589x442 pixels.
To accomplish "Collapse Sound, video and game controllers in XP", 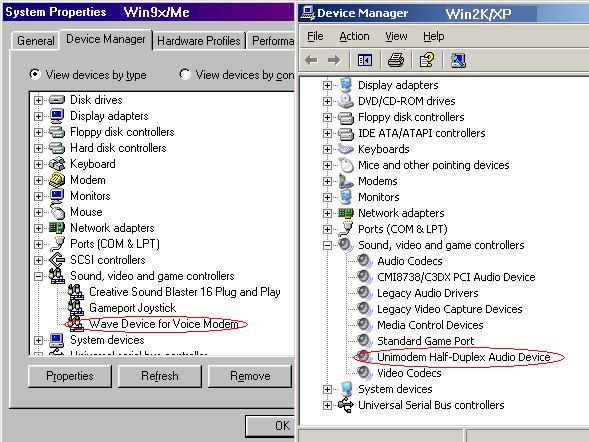I will (327, 245).
